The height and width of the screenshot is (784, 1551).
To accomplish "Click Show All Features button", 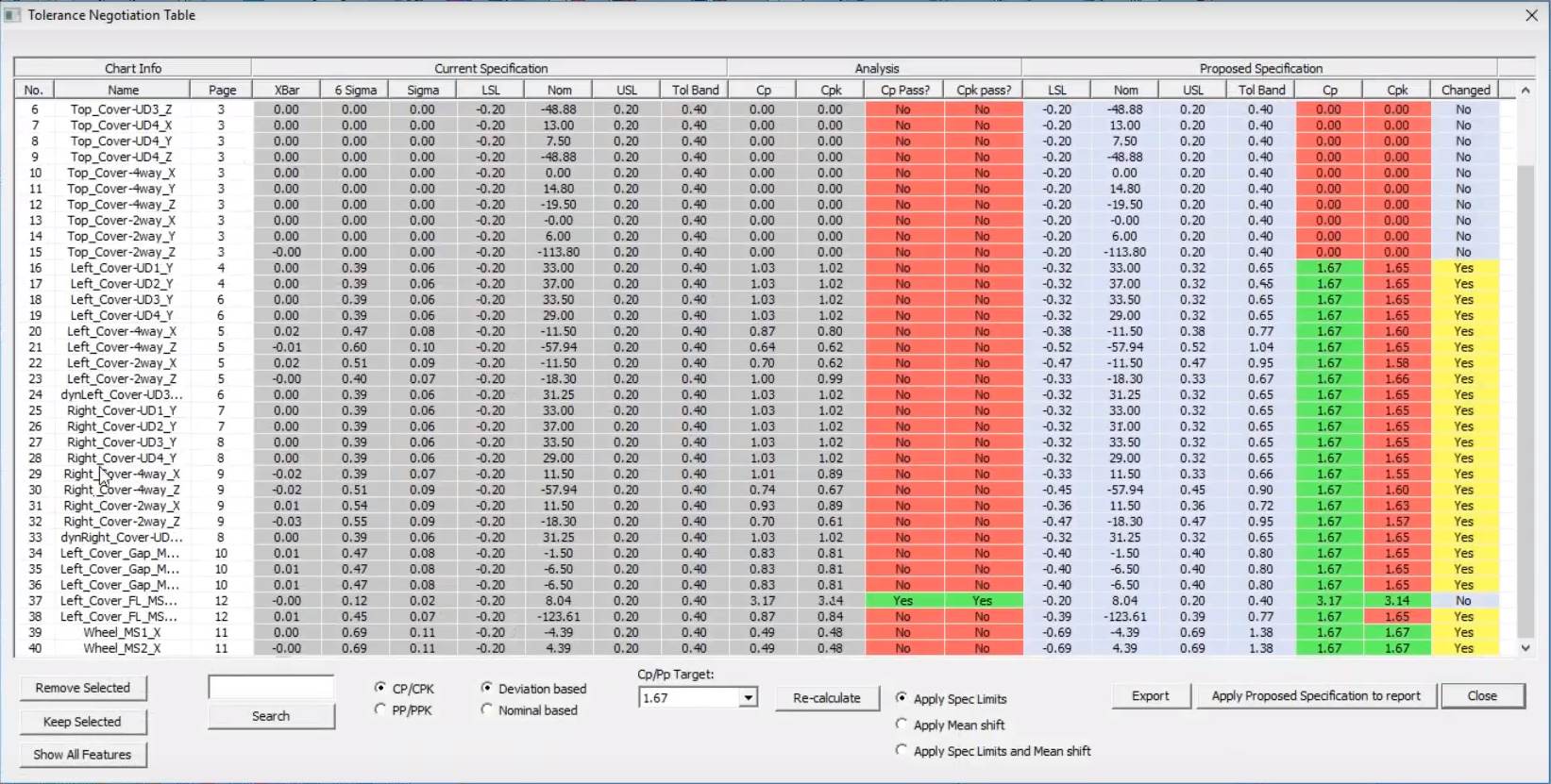I will pos(83,755).
